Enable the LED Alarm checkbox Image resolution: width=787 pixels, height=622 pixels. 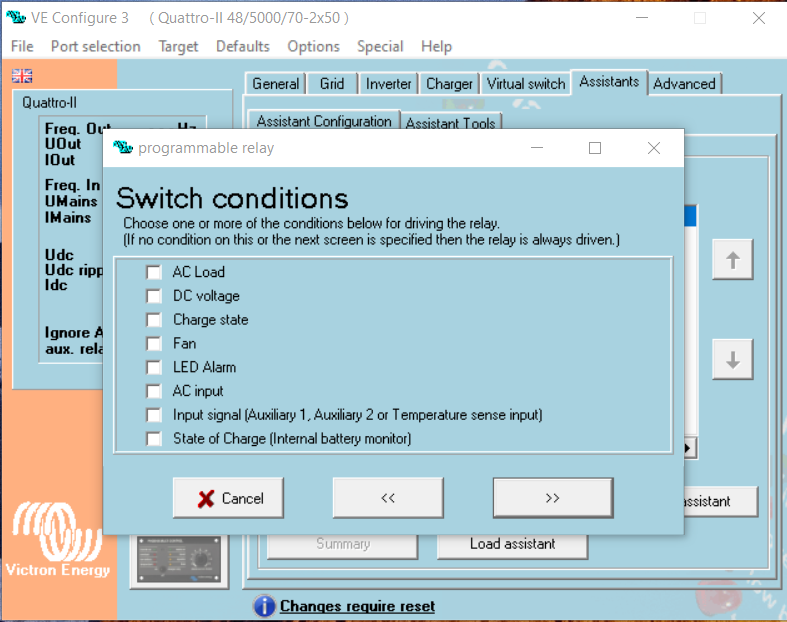point(154,367)
